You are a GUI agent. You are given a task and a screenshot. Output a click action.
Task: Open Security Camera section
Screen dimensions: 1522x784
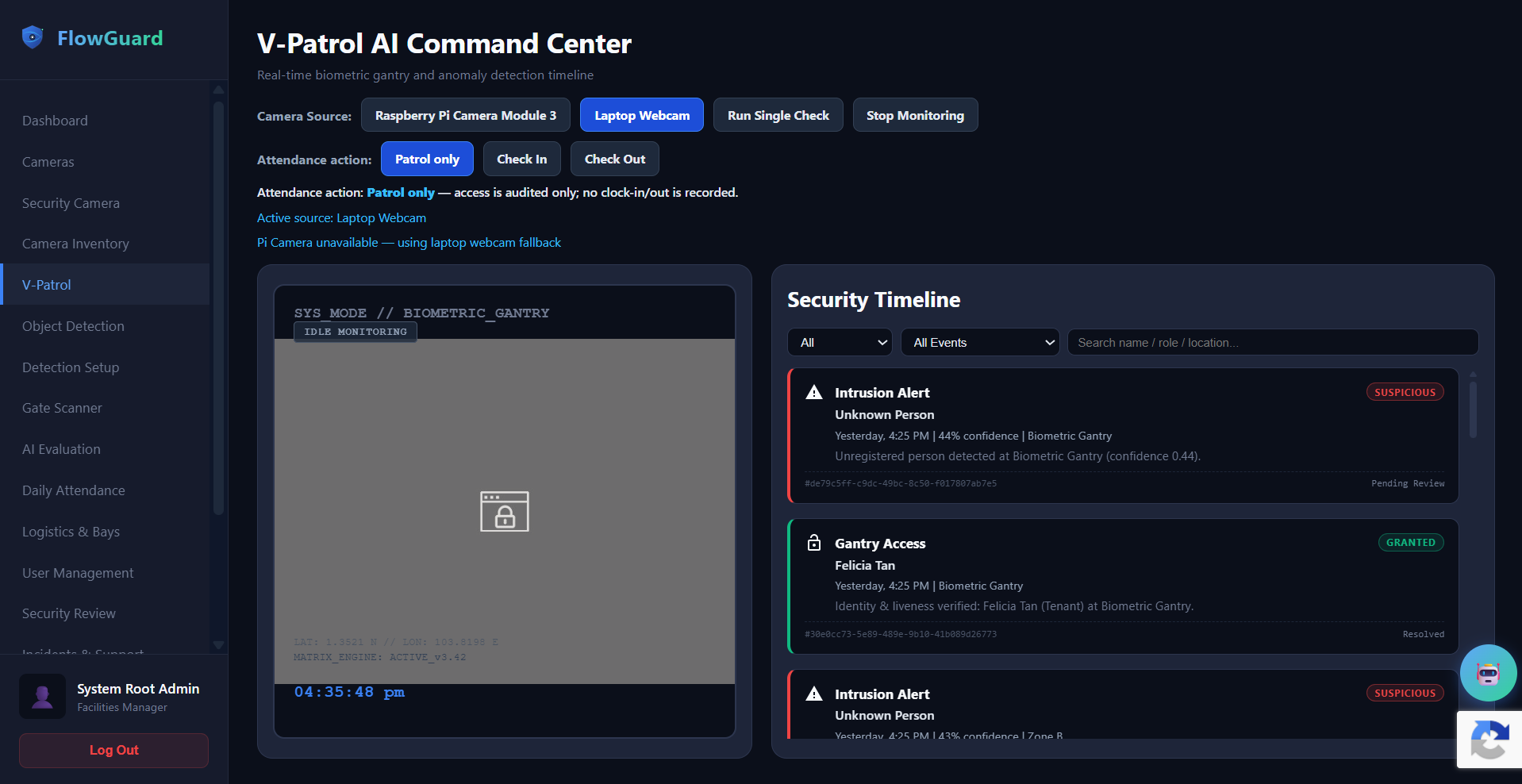106,203
